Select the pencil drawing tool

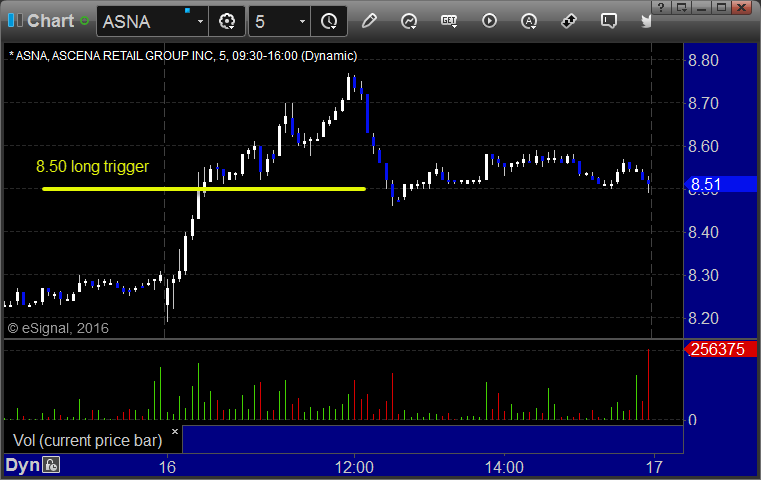(x=369, y=21)
